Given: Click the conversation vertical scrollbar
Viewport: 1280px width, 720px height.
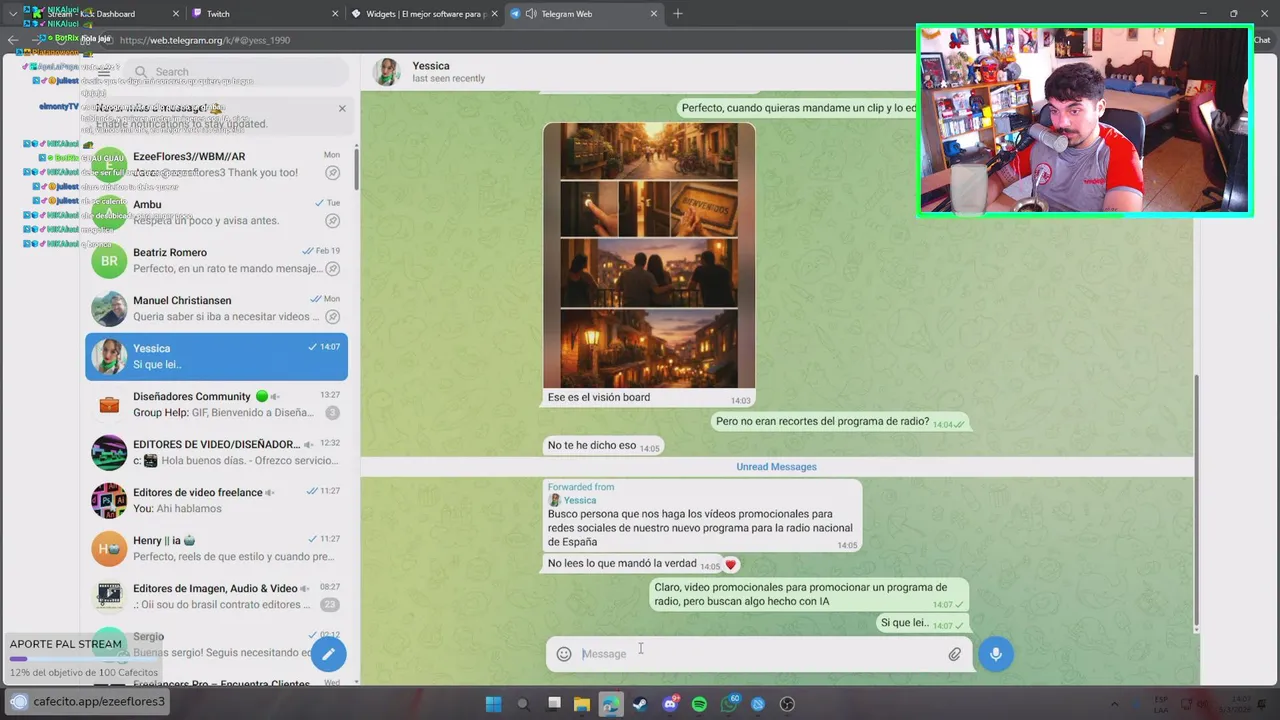Looking at the screenshot, I should pos(1196,503).
